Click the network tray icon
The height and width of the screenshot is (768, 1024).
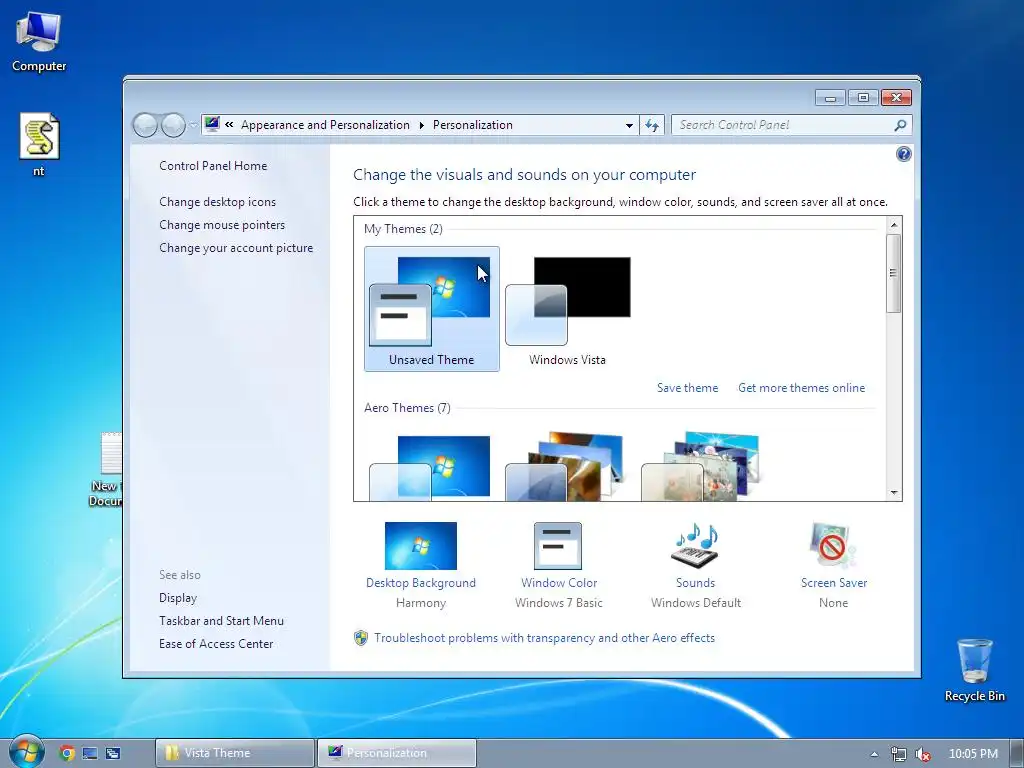899,754
